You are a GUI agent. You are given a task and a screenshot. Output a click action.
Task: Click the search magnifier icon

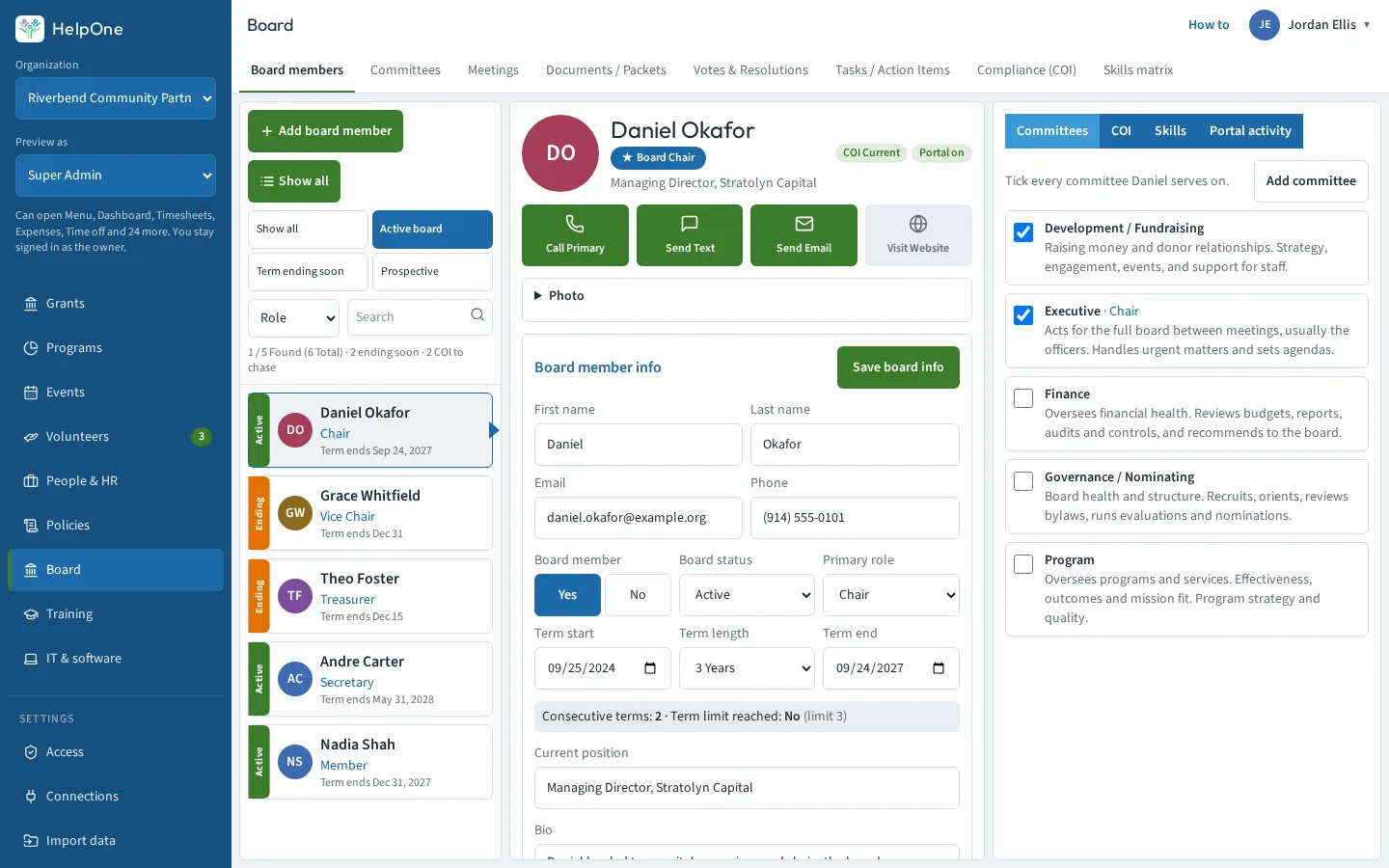[477, 315]
